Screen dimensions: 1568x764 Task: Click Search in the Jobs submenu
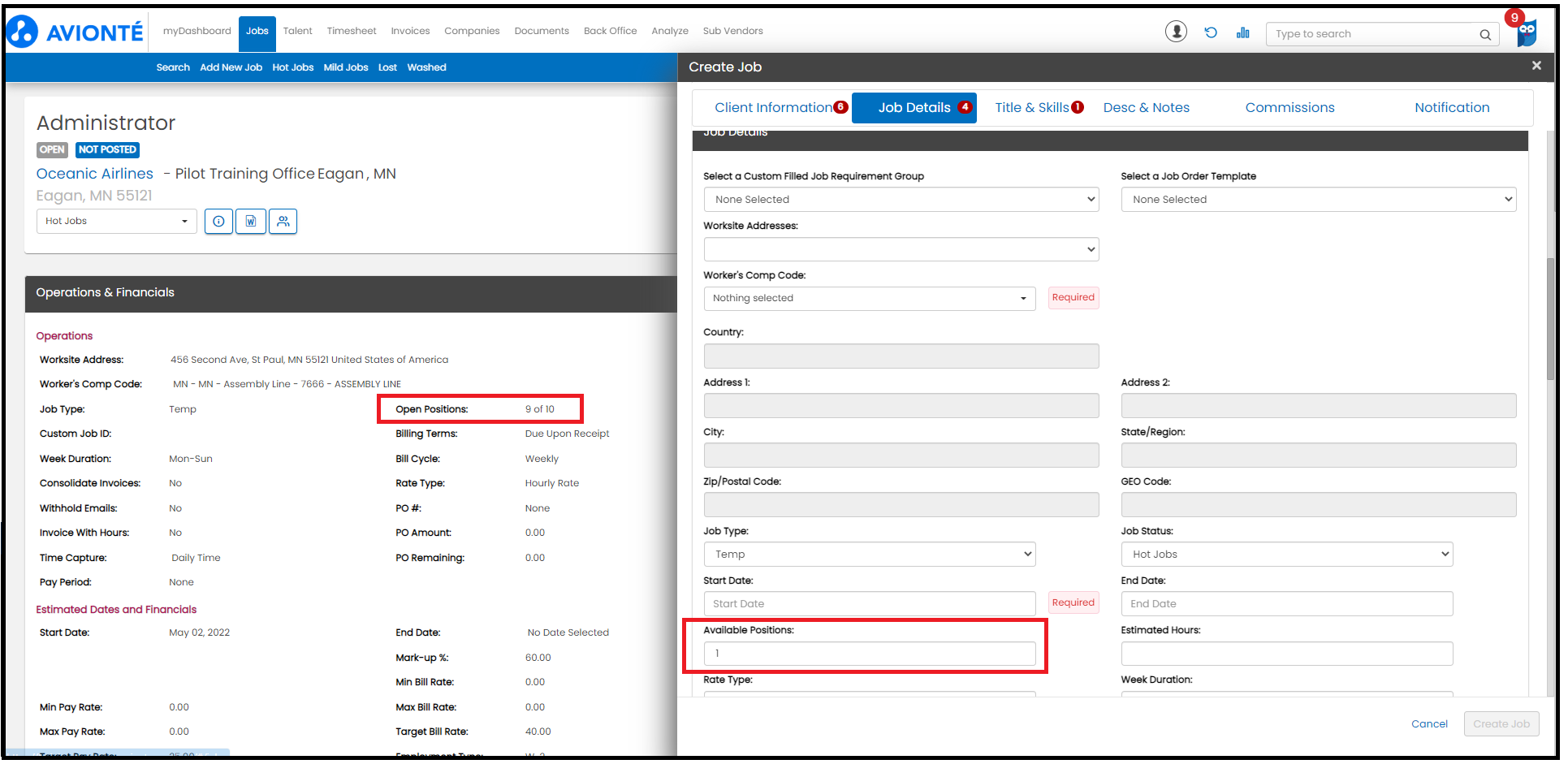point(173,67)
